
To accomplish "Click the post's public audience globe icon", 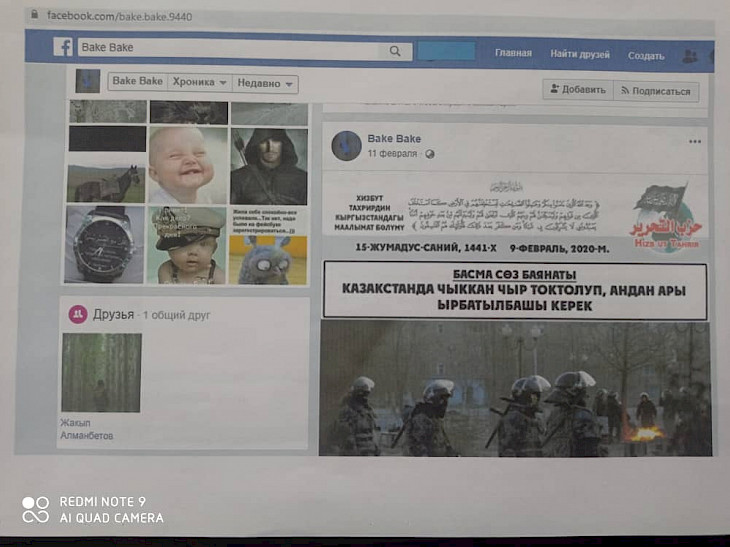I will pos(430,154).
